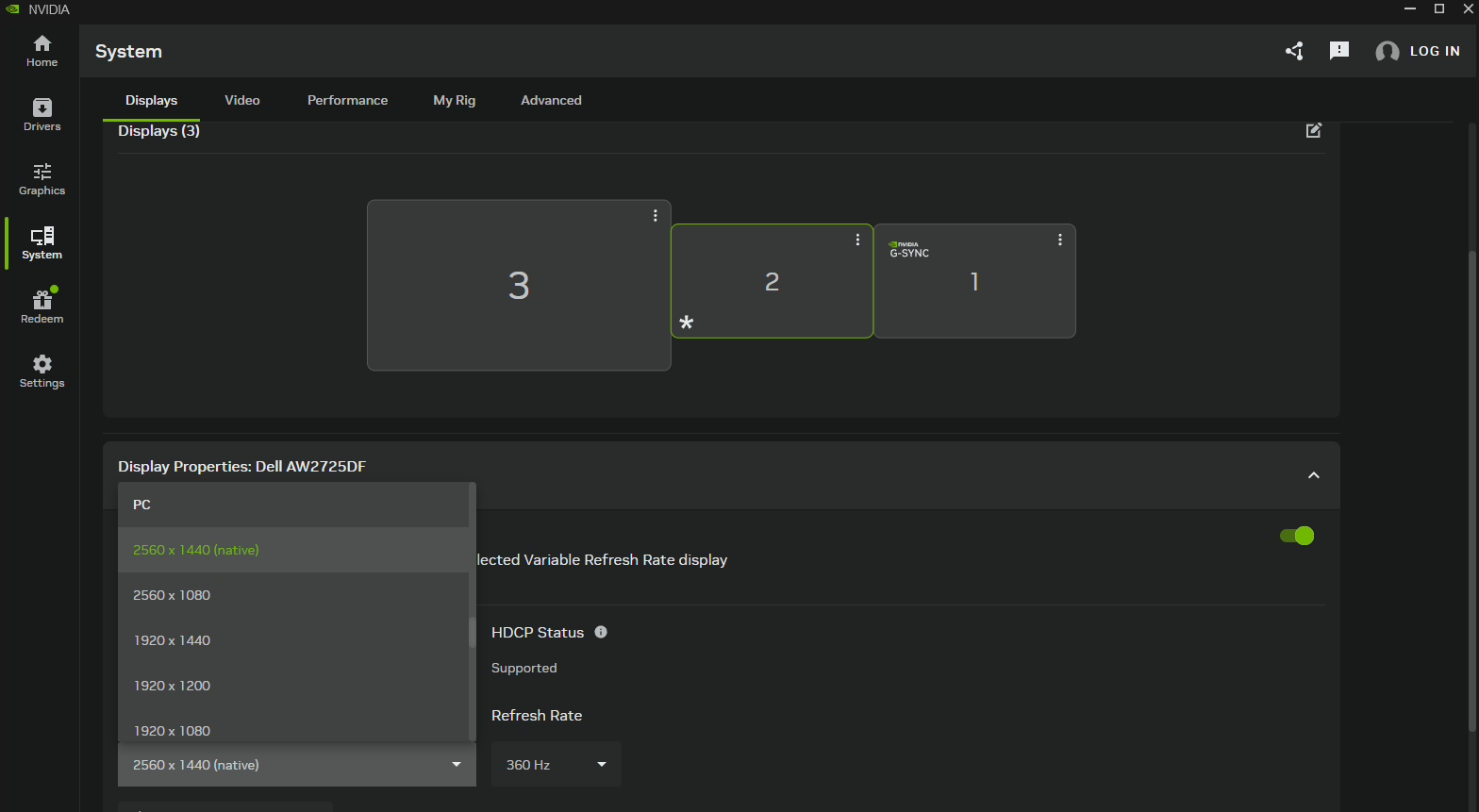This screenshot has width=1479, height=812.
Task: Click the resolution combo box at bottom
Action: [297, 765]
